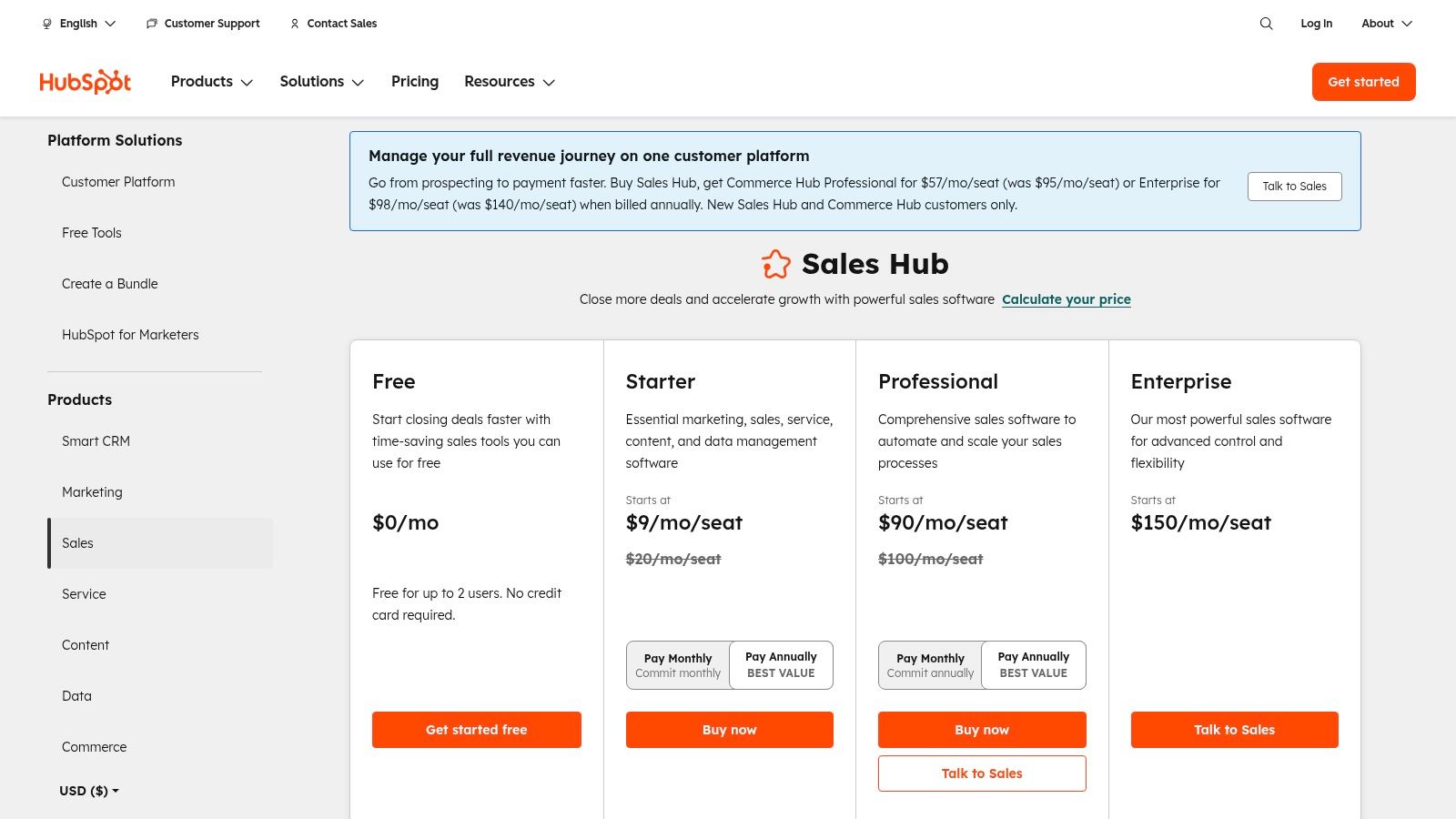This screenshot has height=819, width=1456.
Task: Expand the Products dropdown
Action: (211, 82)
